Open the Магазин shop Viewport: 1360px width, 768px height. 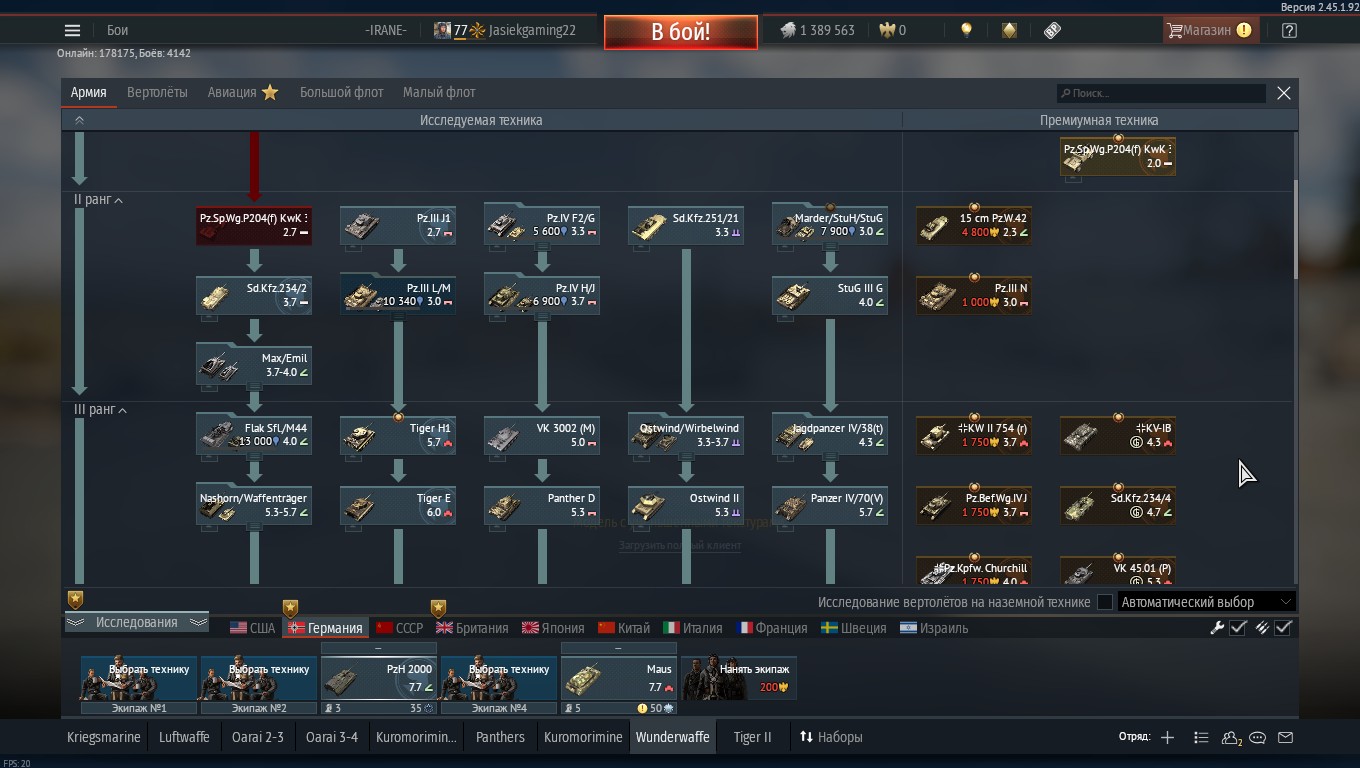coord(1209,30)
